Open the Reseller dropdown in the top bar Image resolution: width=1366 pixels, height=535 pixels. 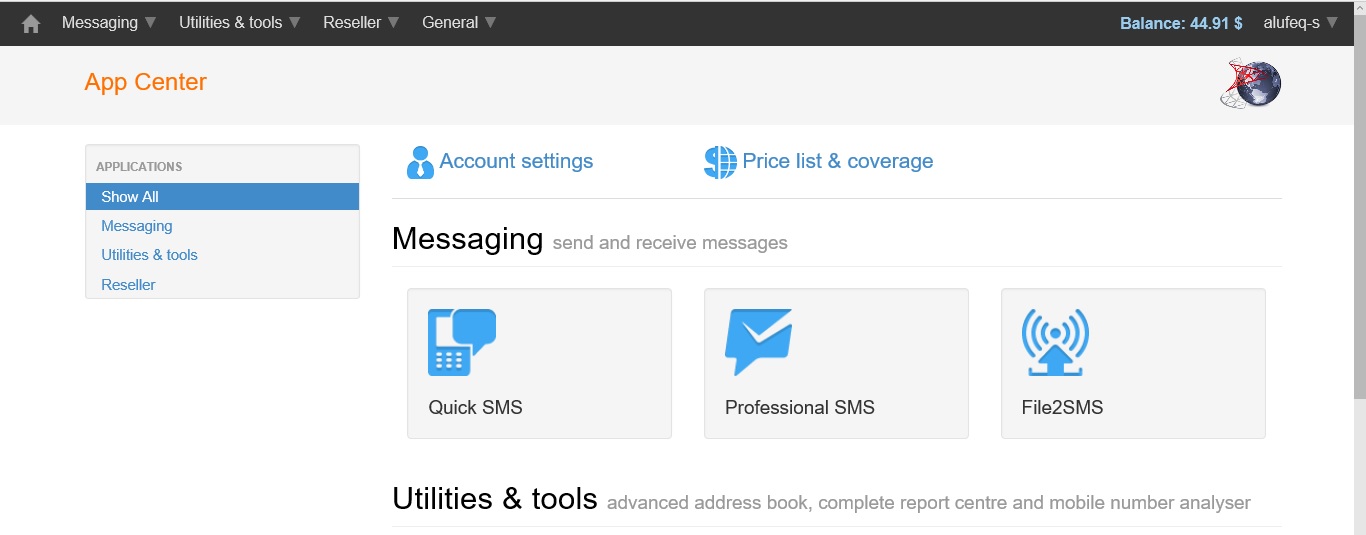361,23
